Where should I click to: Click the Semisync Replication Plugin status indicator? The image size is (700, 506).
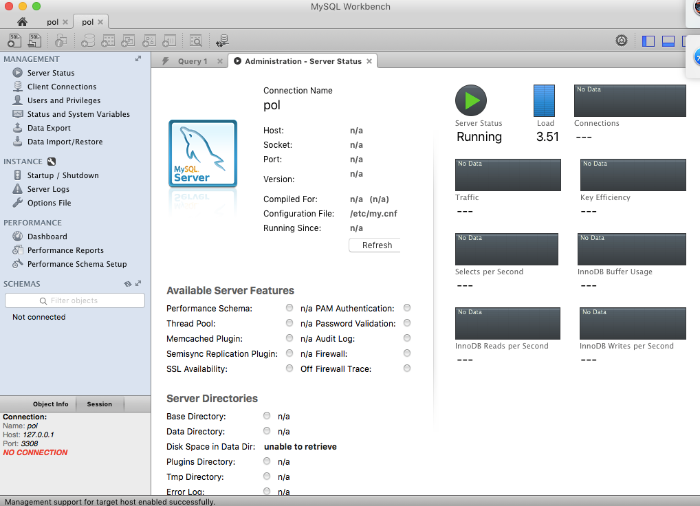click(x=289, y=353)
